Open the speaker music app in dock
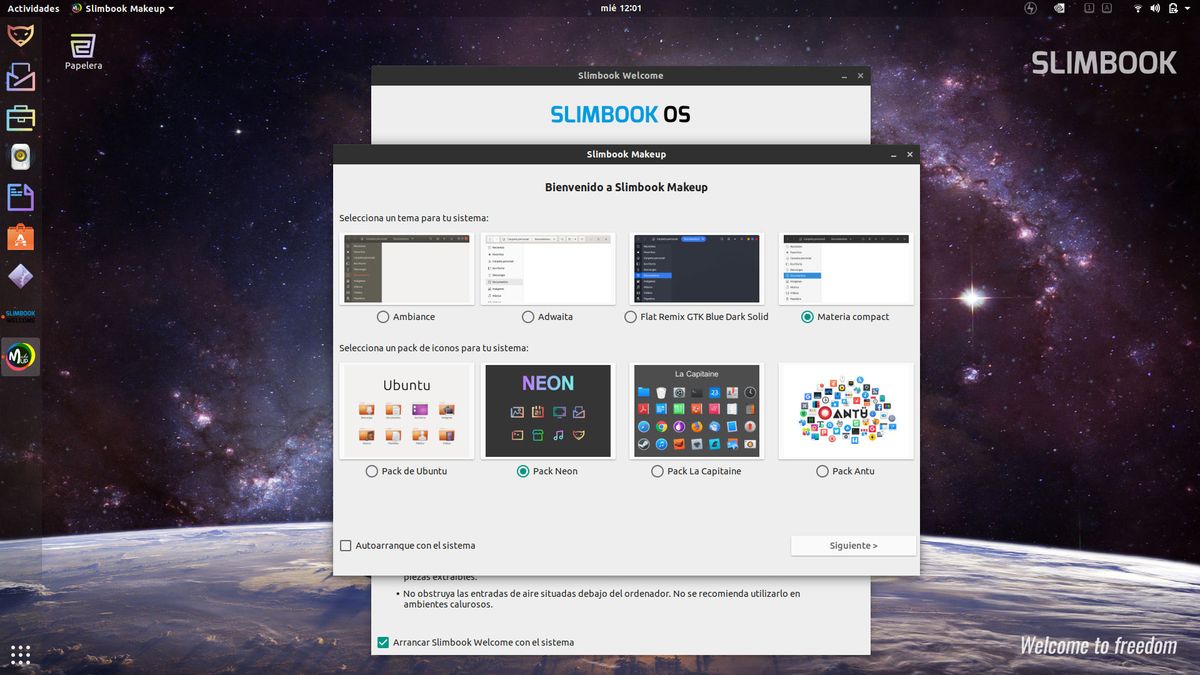The height and width of the screenshot is (675, 1200). [20, 157]
